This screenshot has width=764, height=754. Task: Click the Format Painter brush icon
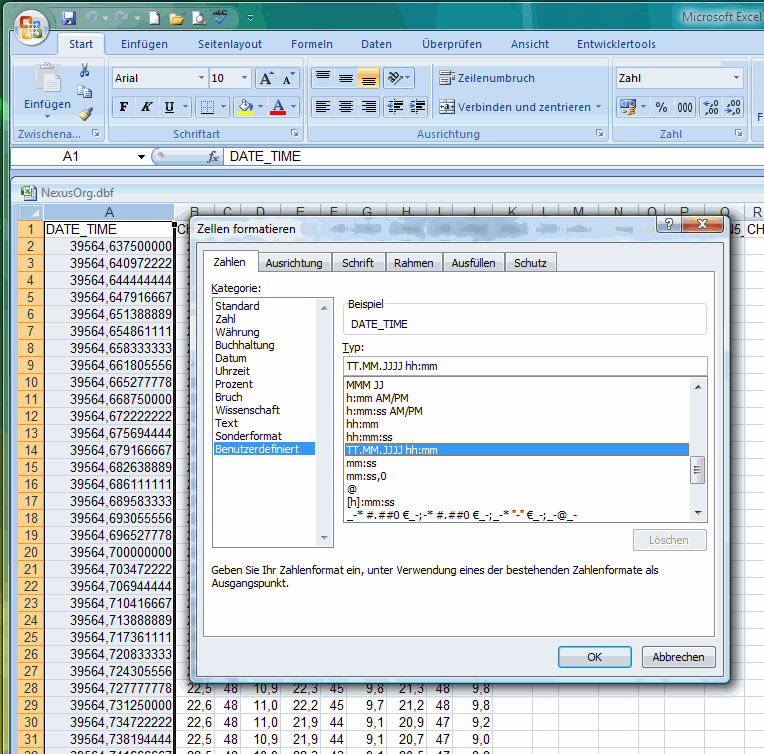coord(85,114)
